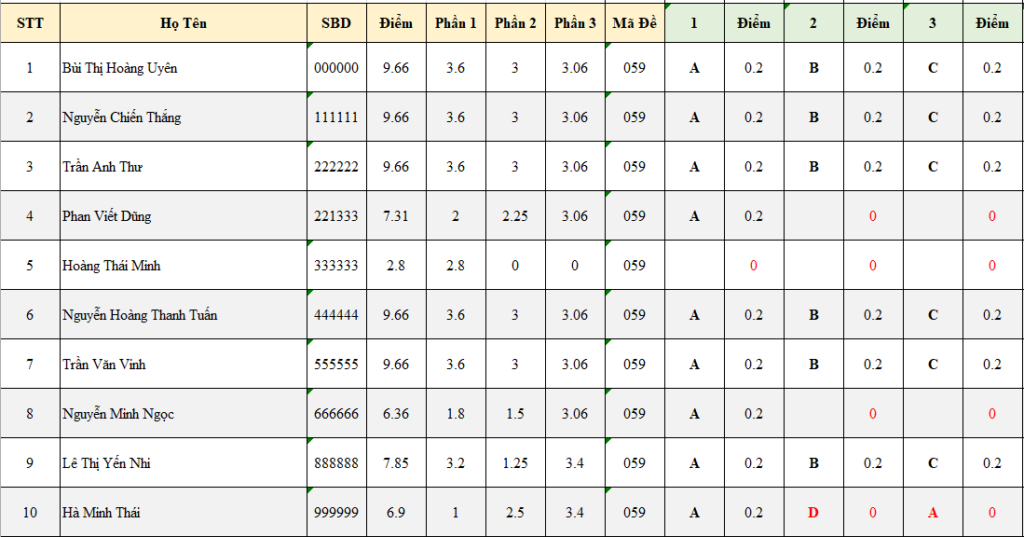Click SBD cell 999999
1024x537 pixels.
[336, 513]
